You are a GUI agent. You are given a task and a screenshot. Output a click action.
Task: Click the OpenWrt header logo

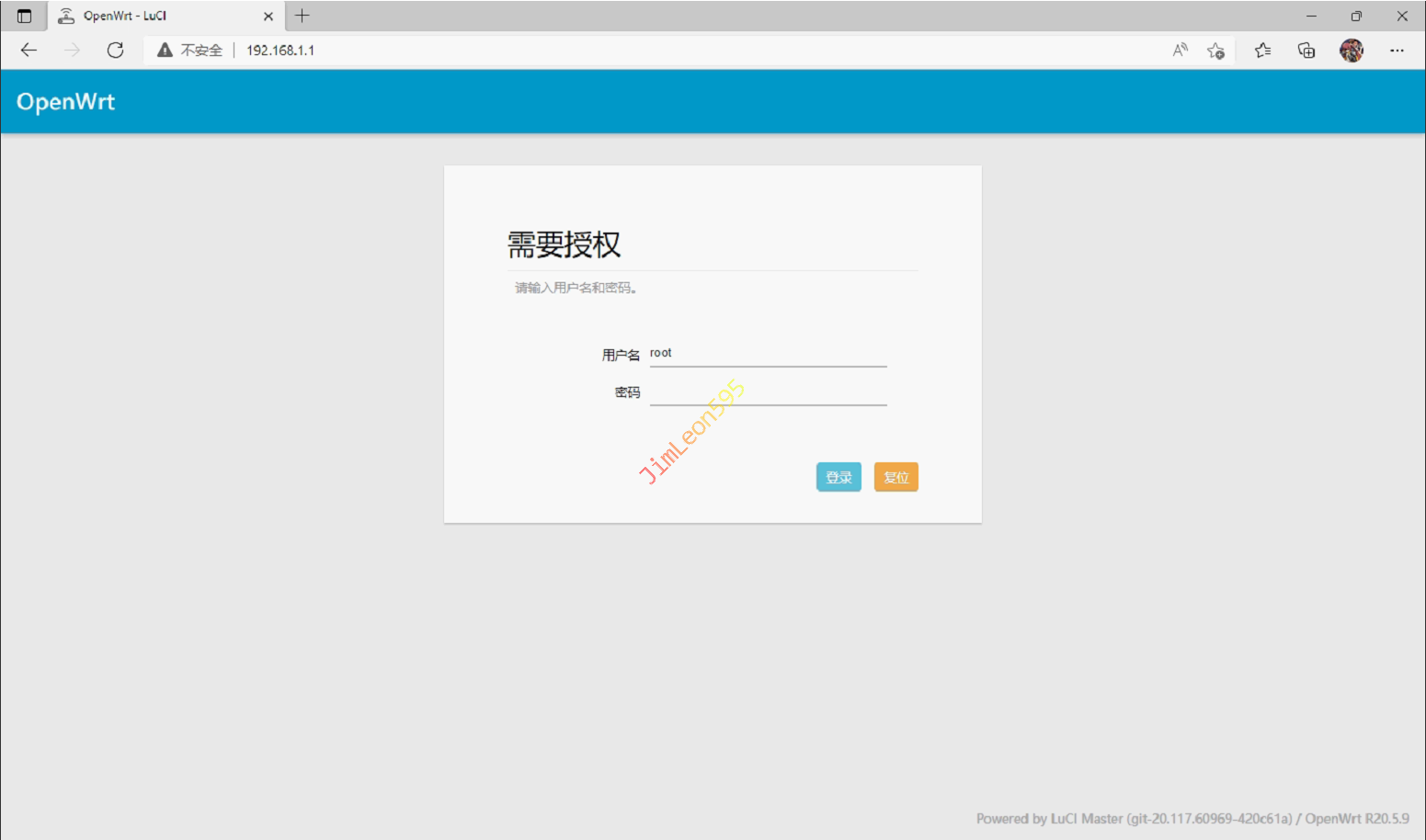click(65, 102)
